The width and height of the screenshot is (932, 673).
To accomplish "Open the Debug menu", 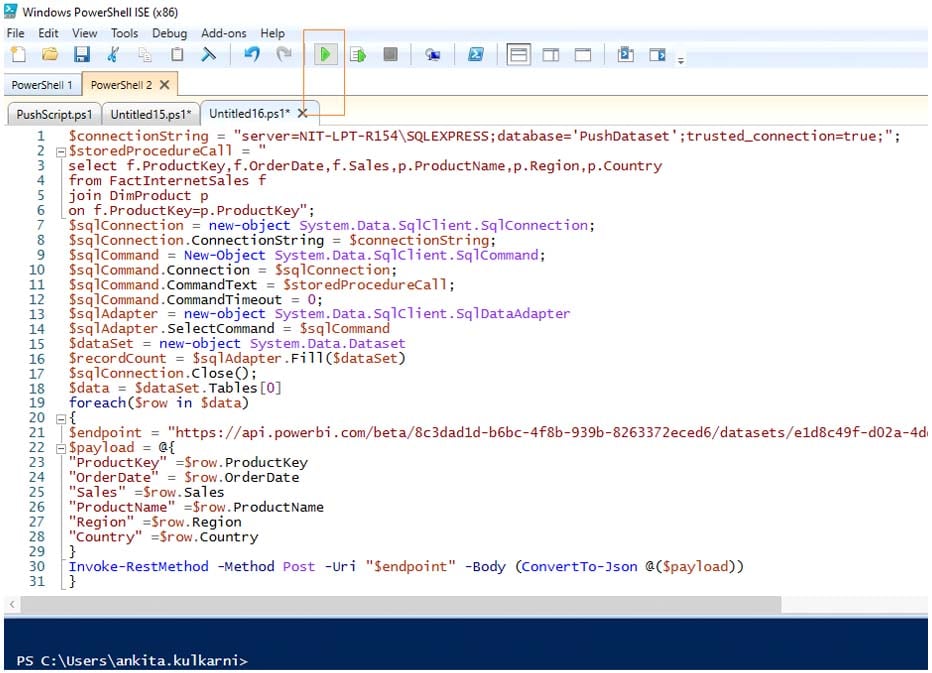I will click(169, 33).
